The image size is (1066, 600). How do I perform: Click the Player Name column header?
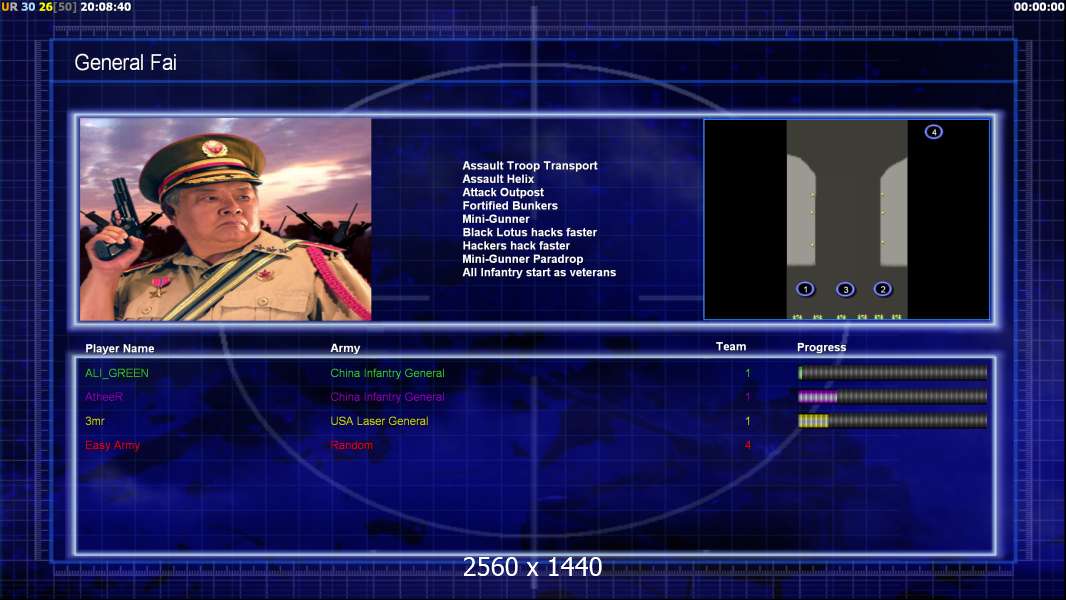click(120, 349)
